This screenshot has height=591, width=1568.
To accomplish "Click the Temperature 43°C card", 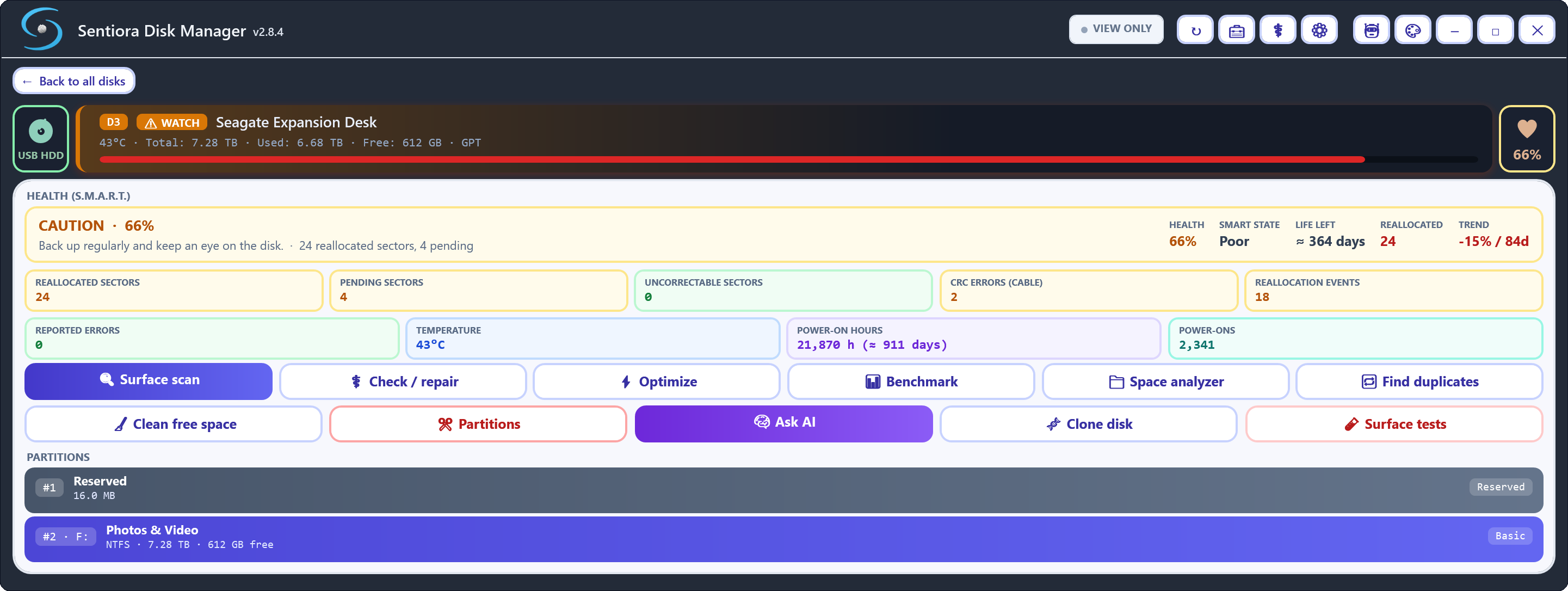I will coord(593,338).
